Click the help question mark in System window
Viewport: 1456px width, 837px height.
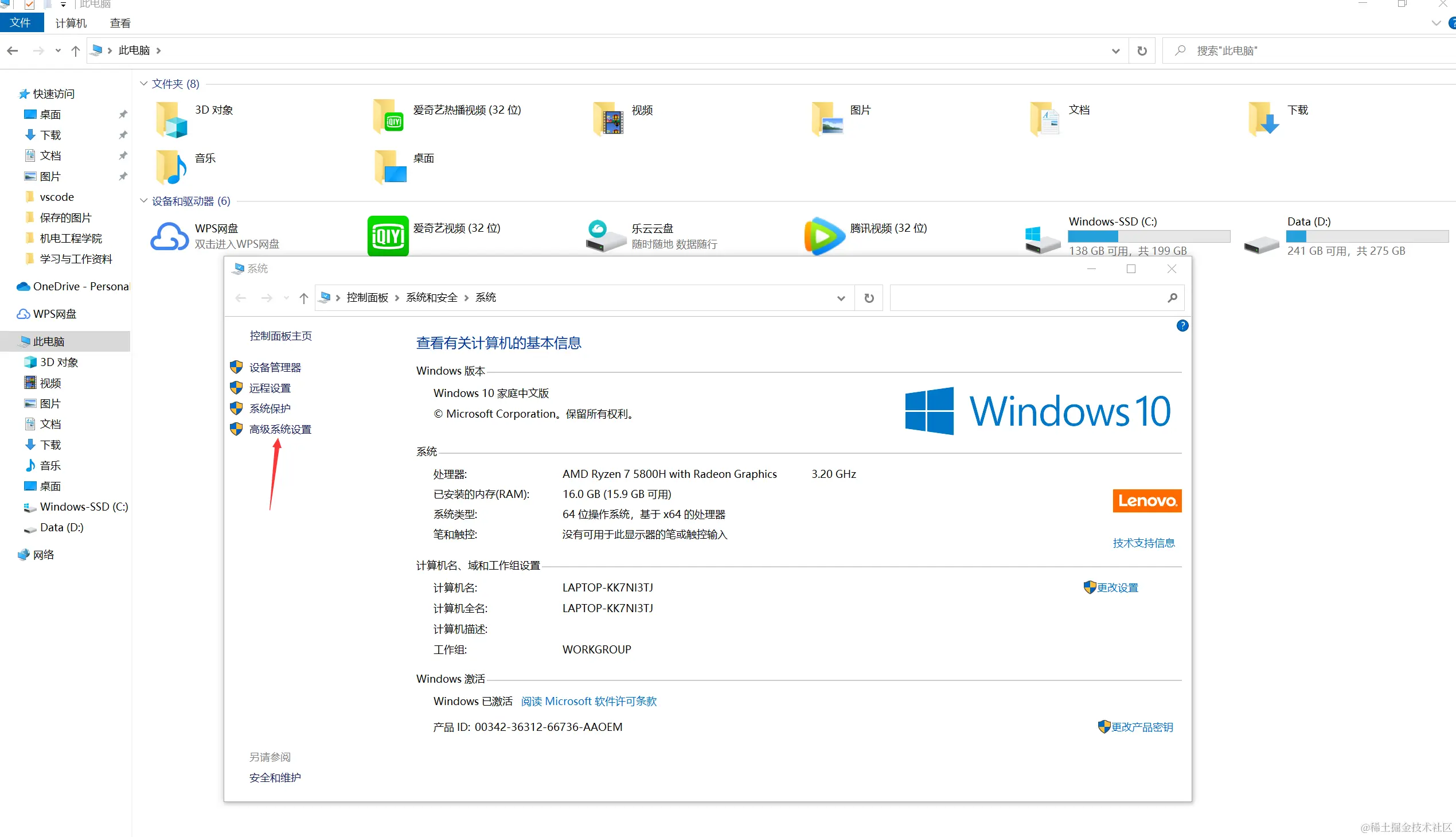tap(1182, 326)
